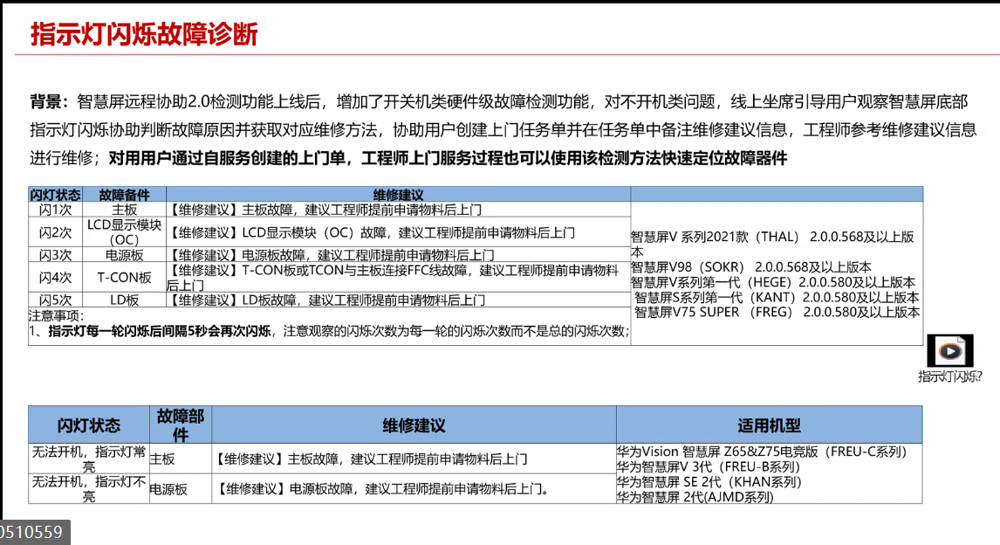The image size is (1000, 545).
Task: Click the 闪灯状态 header of the bottom table
Action: (x=89, y=425)
